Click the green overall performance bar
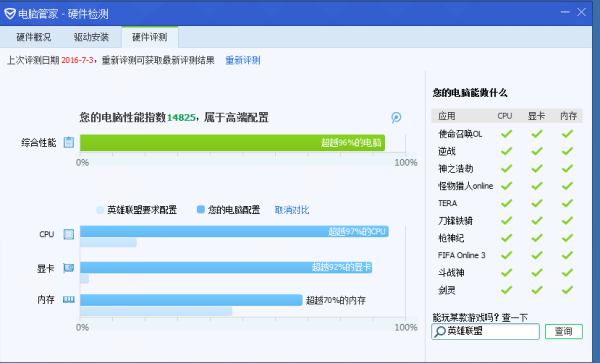600x363 pixels. click(232, 143)
